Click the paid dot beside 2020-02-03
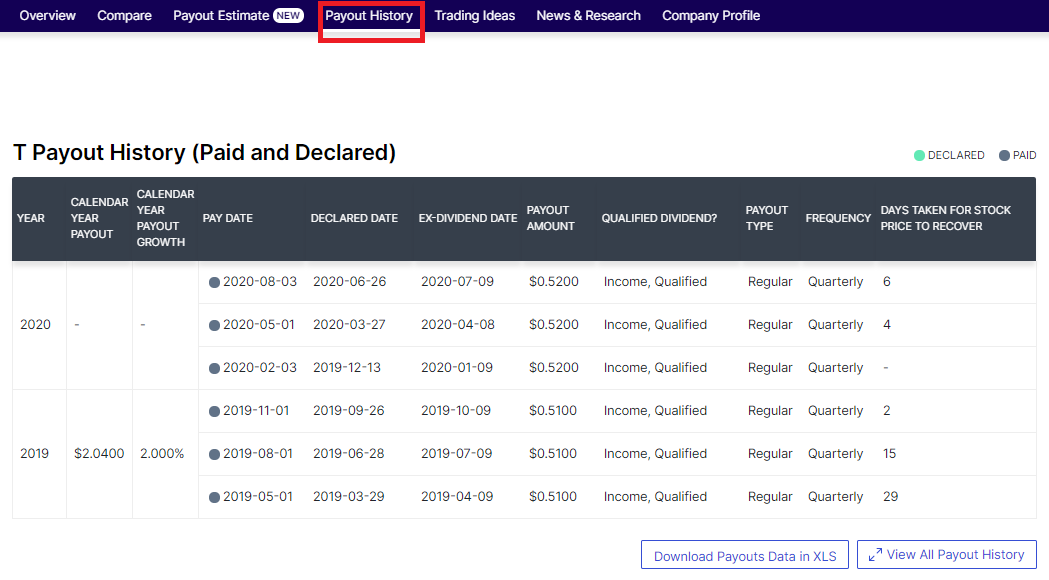 pos(214,368)
